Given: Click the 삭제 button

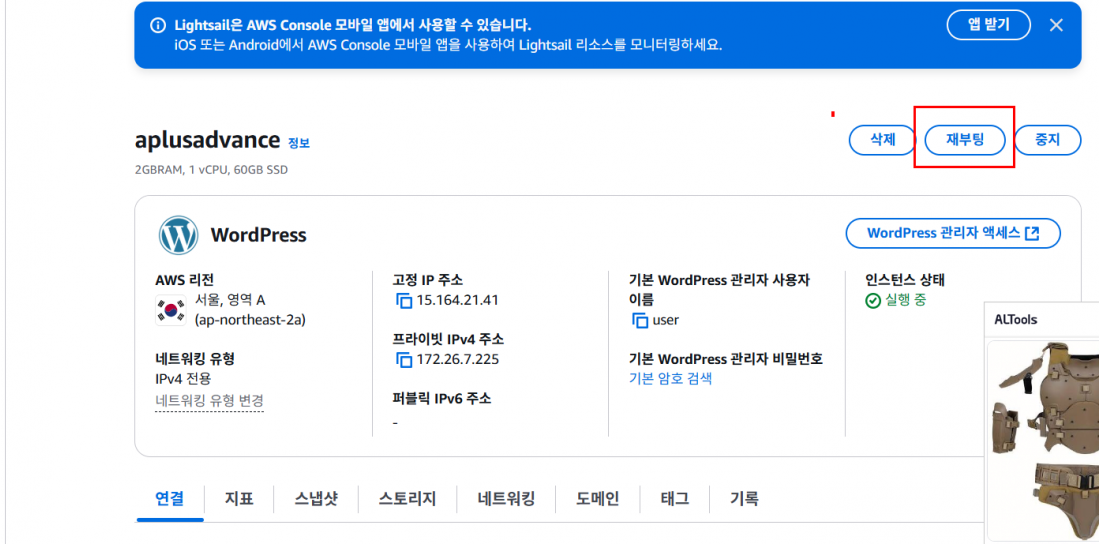Looking at the screenshot, I should (883, 140).
